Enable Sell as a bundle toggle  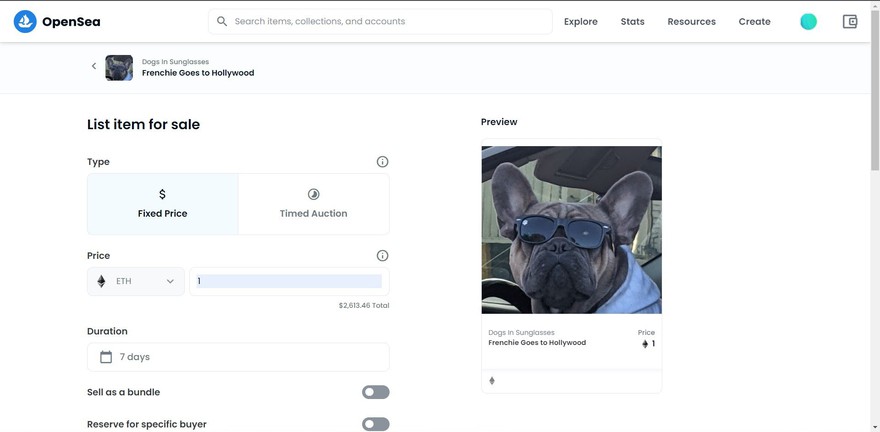(x=375, y=393)
